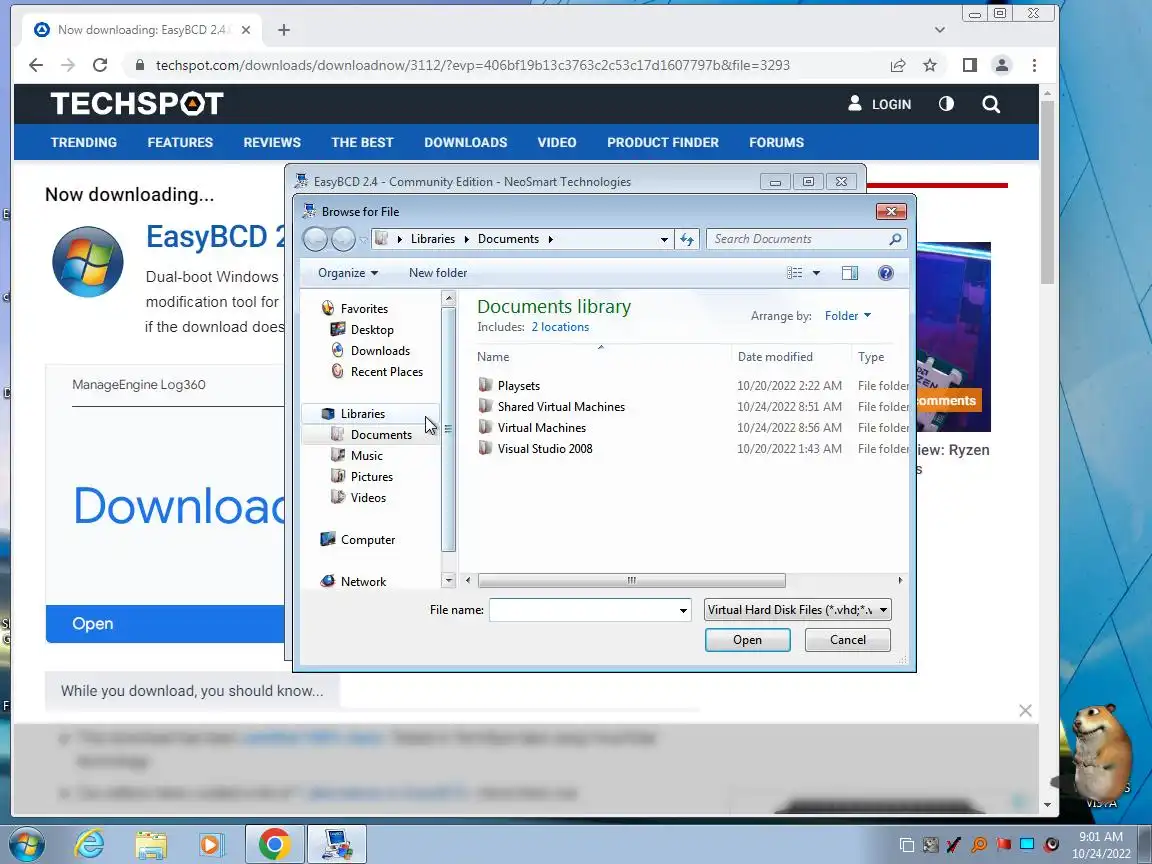Viewport: 1152px width, 864px height.
Task: Click the Forward arrow in Browse for File
Action: pyautogui.click(x=343, y=239)
